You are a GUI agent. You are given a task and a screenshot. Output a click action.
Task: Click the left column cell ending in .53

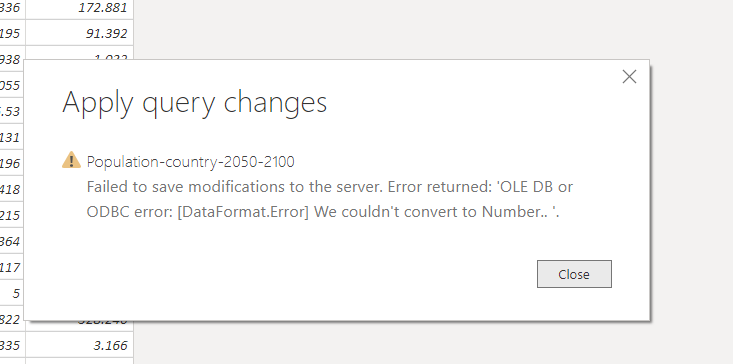coord(12,111)
